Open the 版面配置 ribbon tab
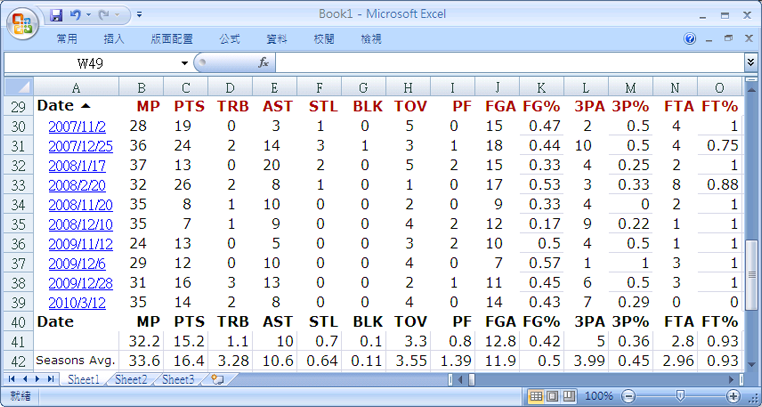762x407 pixels. [x=172, y=39]
